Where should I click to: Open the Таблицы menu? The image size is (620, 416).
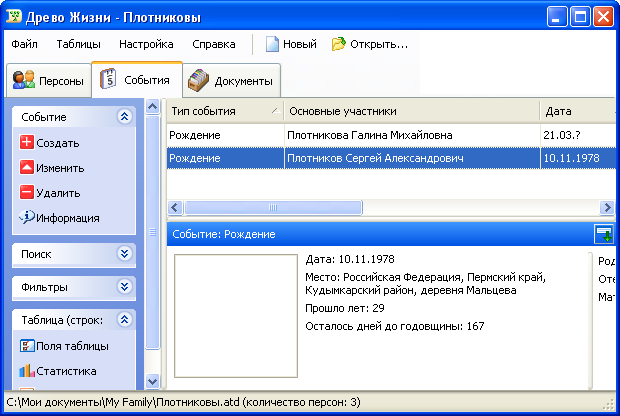[78, 44]
